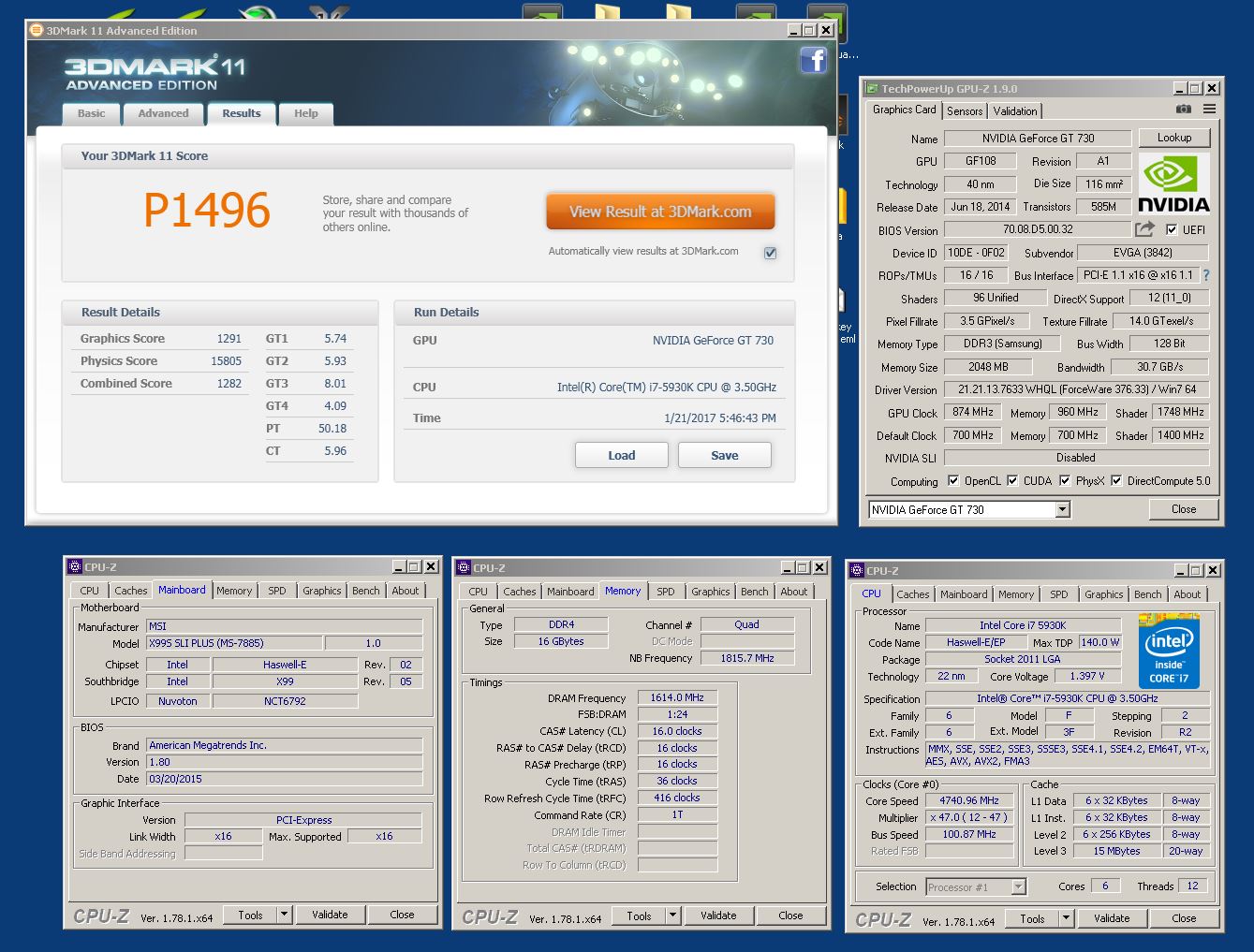The height and width of the screenshot is (952, 1254).
Task: Click View Result at 3DMark.com button
Action: click(660, 212)
